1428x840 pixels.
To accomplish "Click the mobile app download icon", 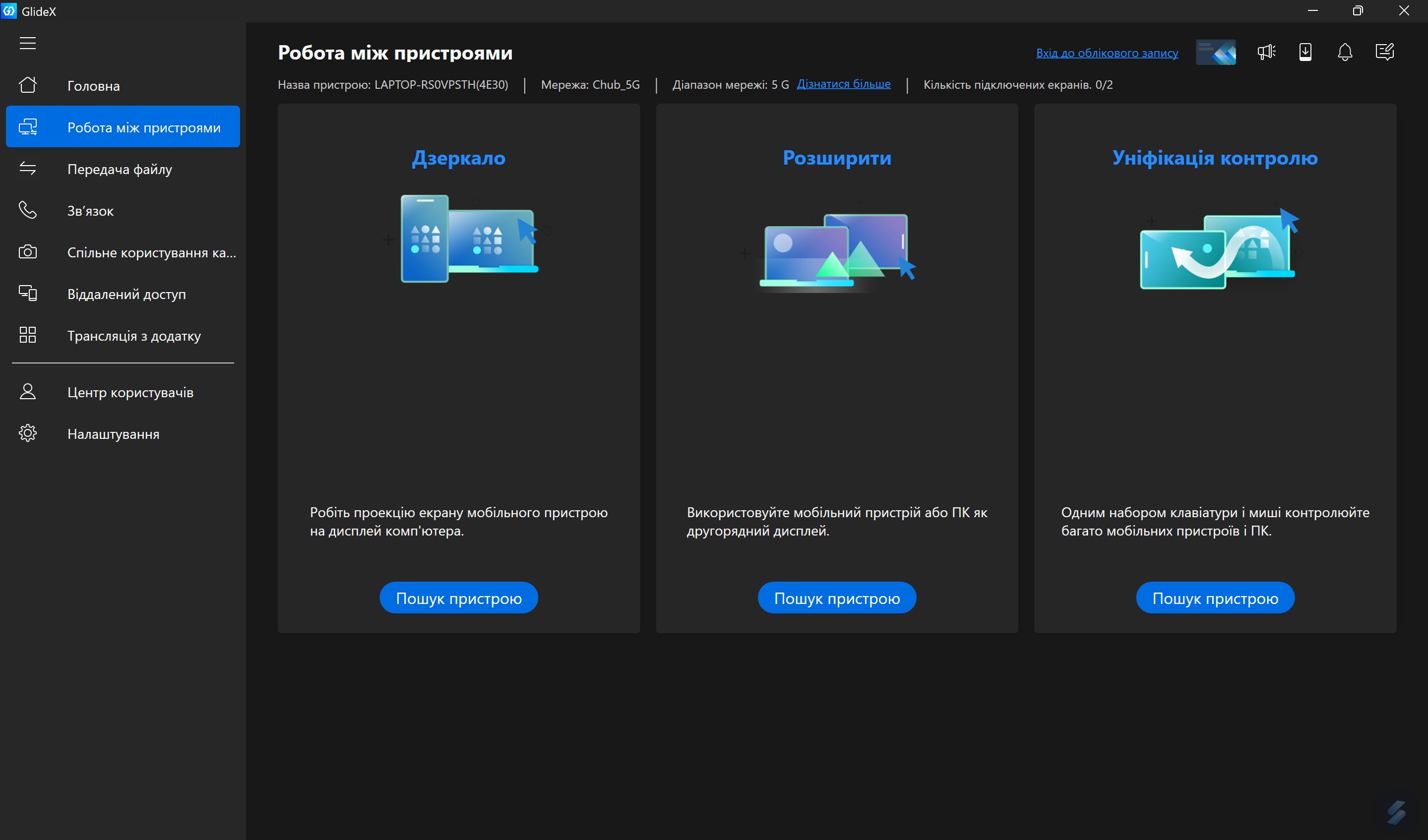I will coord(1305,52).
